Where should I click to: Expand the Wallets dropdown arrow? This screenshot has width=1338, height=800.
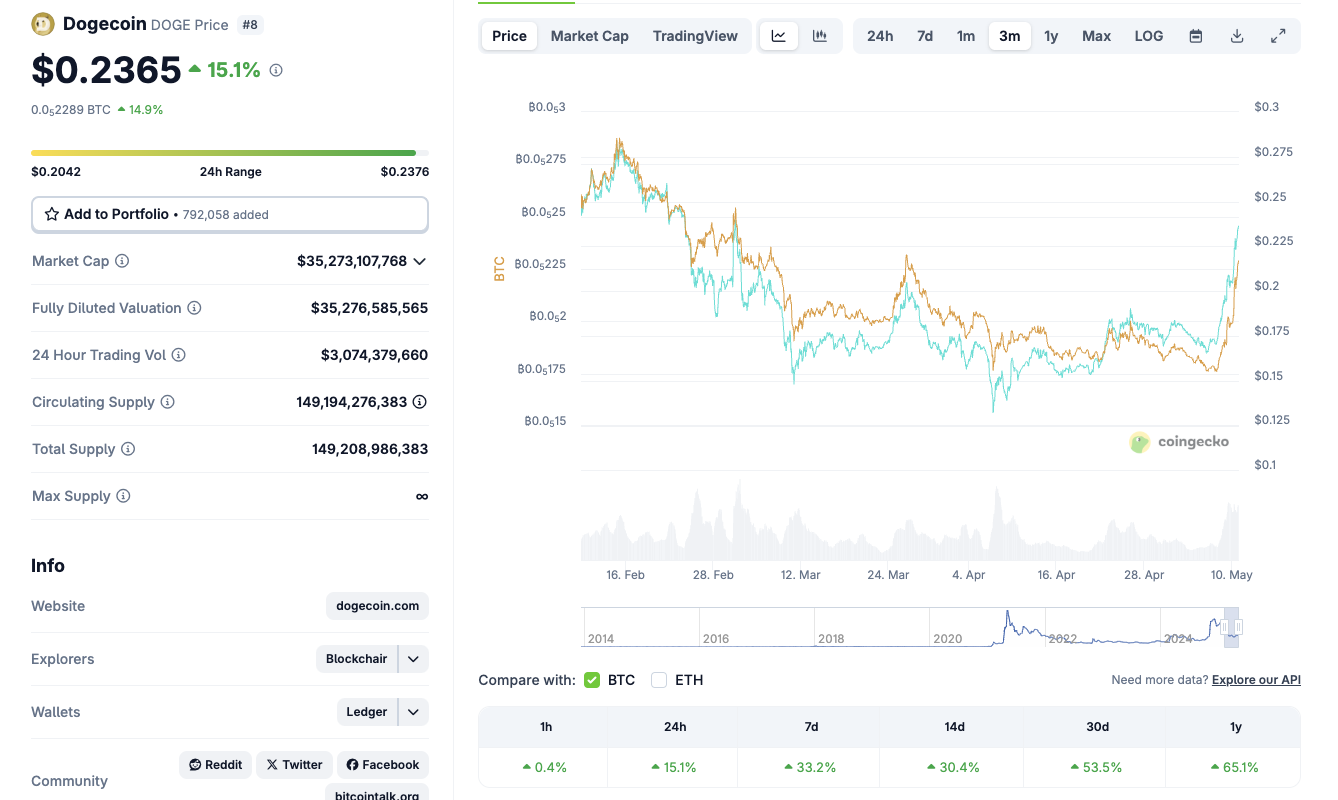(414, 712)
